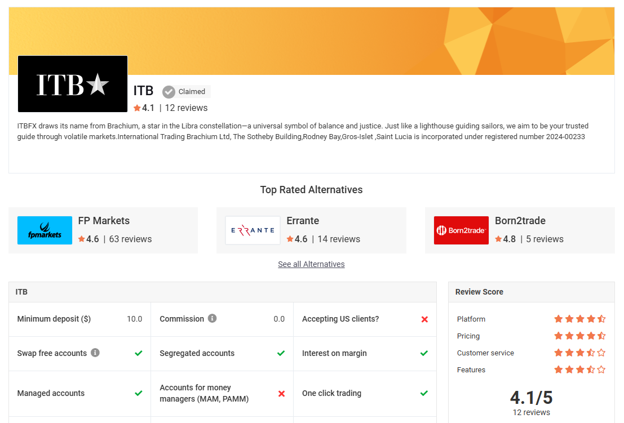
Task: Click the ITB table header label
Action: (x=21, y=292)
